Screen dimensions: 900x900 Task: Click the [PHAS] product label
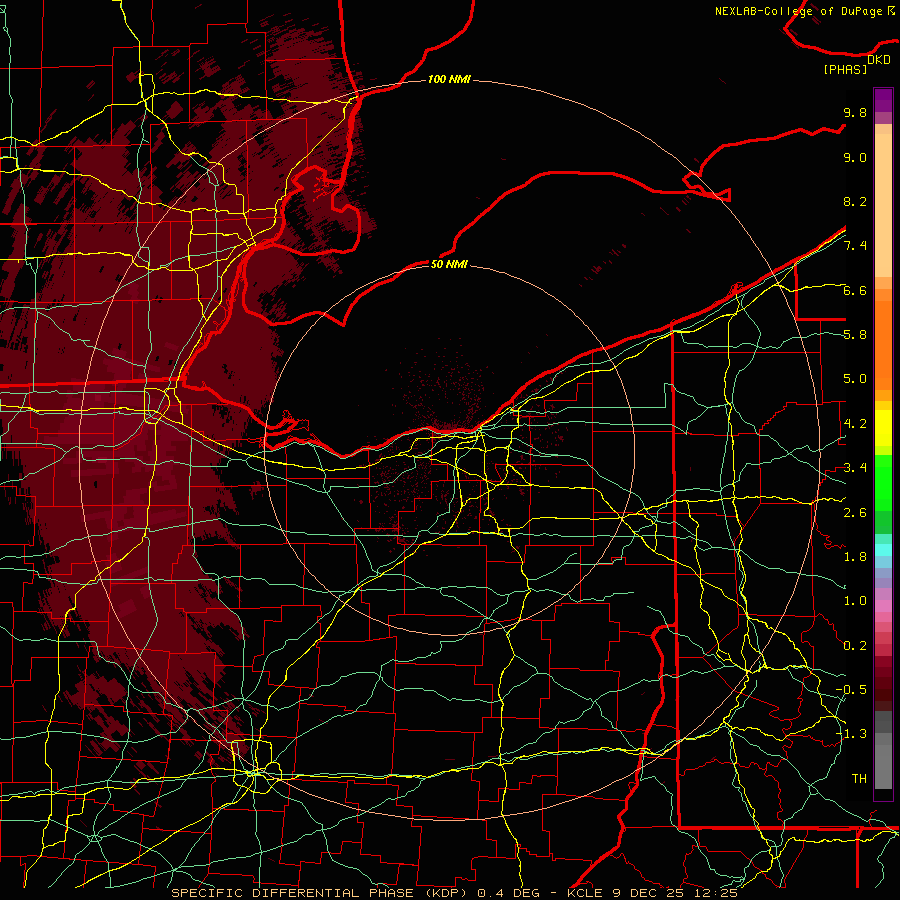(845, 69)
